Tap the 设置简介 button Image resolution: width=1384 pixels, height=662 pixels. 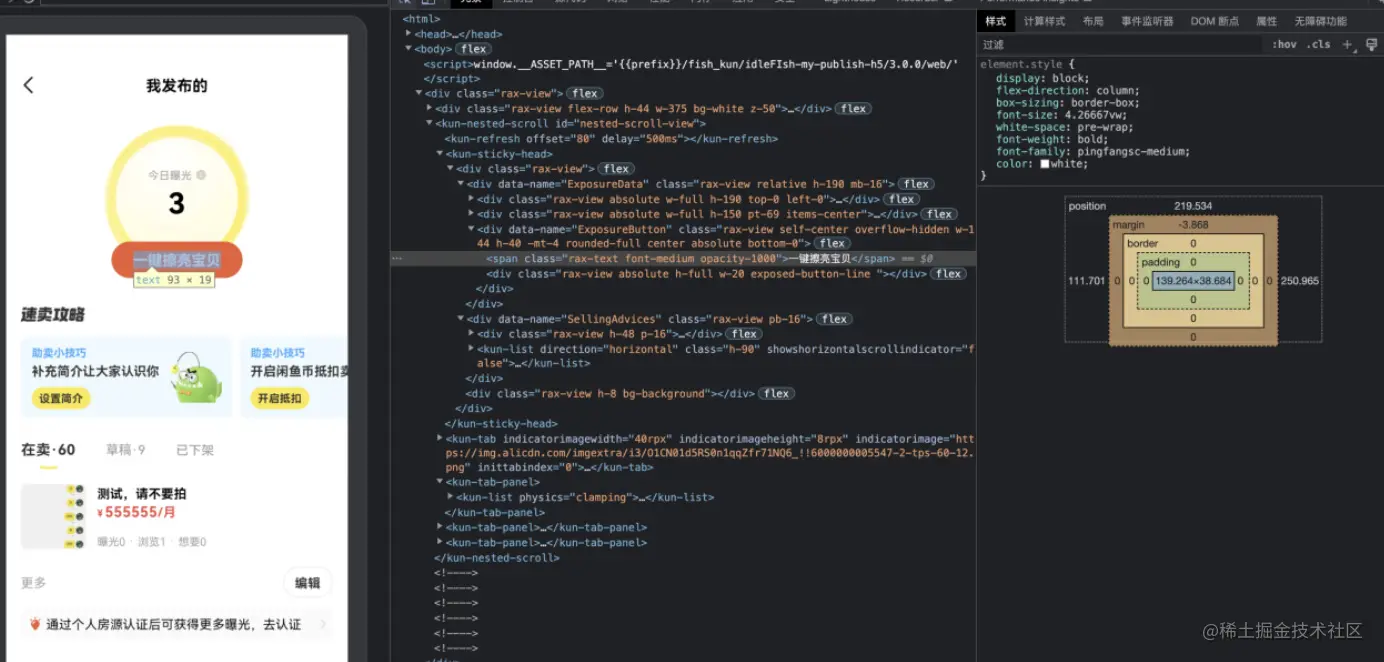[61, 398]
